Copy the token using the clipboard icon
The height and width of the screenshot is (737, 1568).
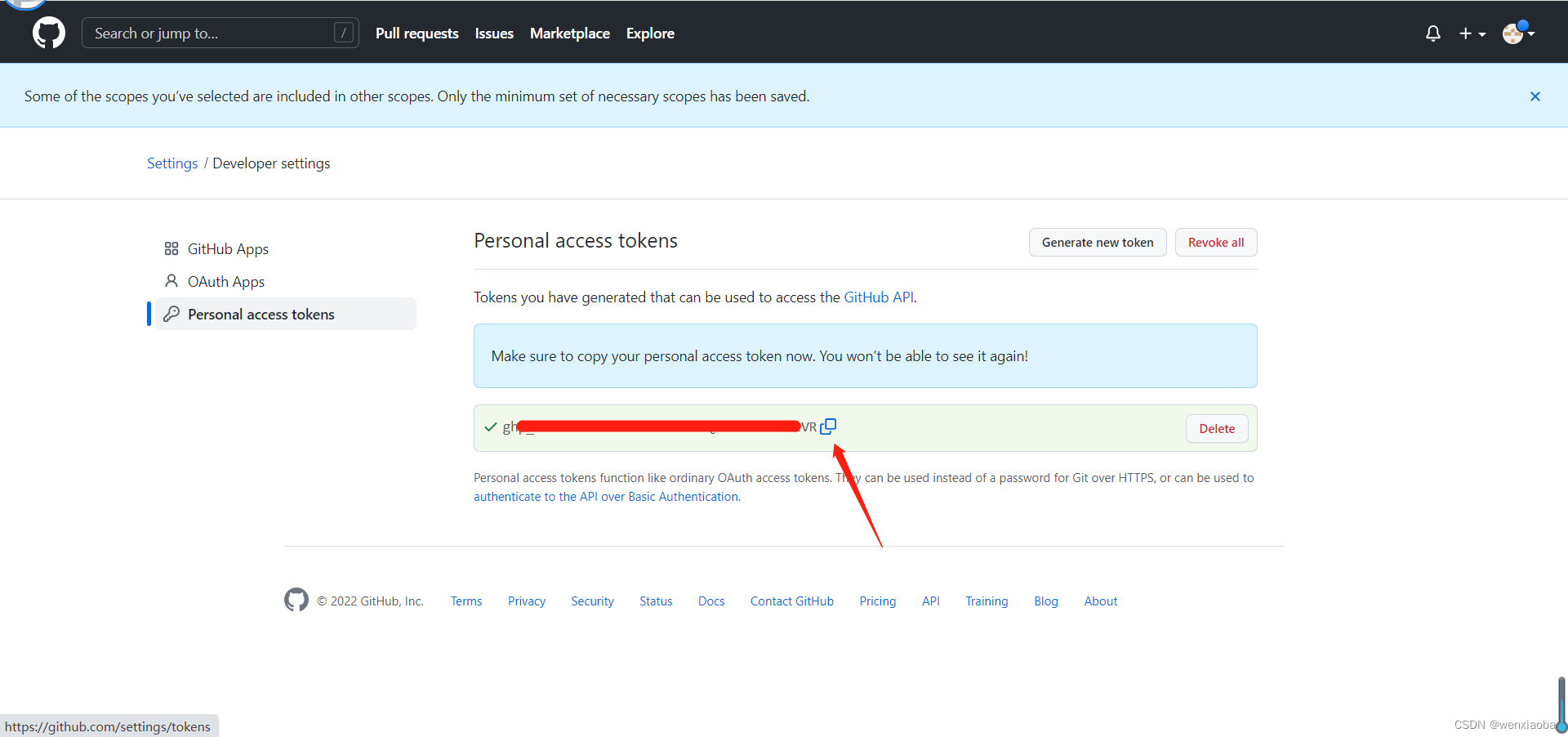pos(828,427)
